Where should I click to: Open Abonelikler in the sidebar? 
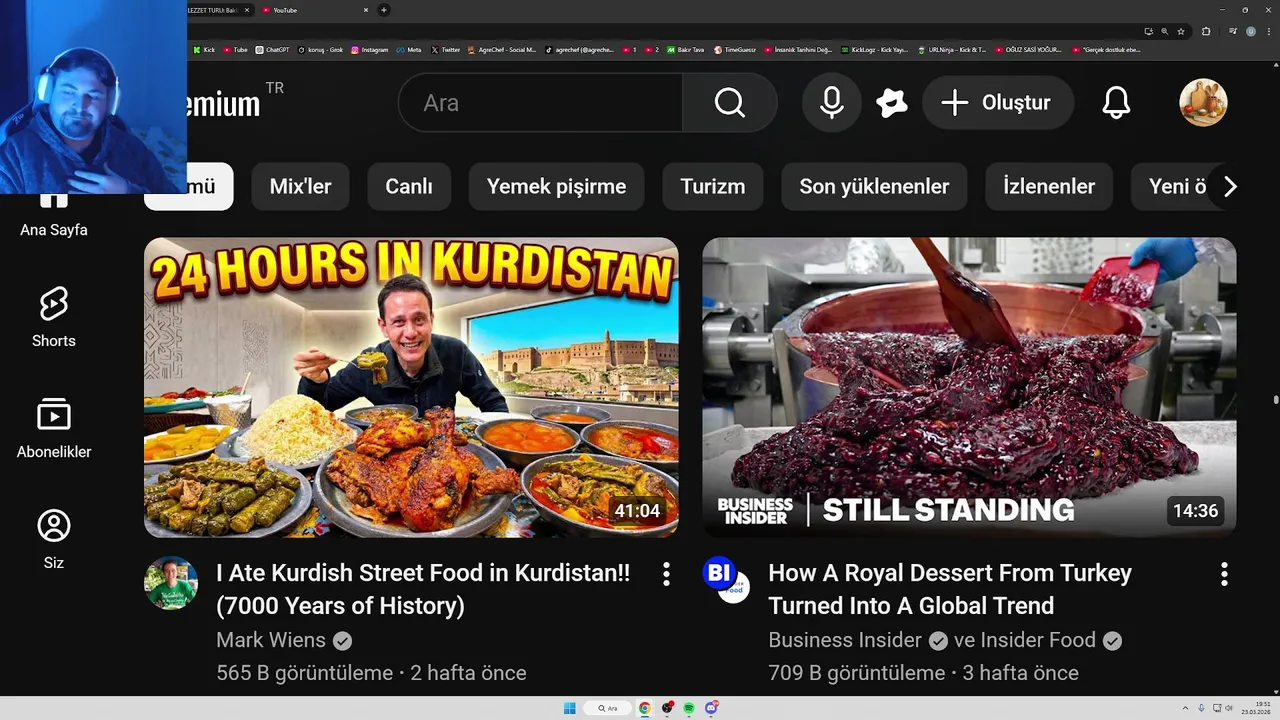(x=54, y=429)
